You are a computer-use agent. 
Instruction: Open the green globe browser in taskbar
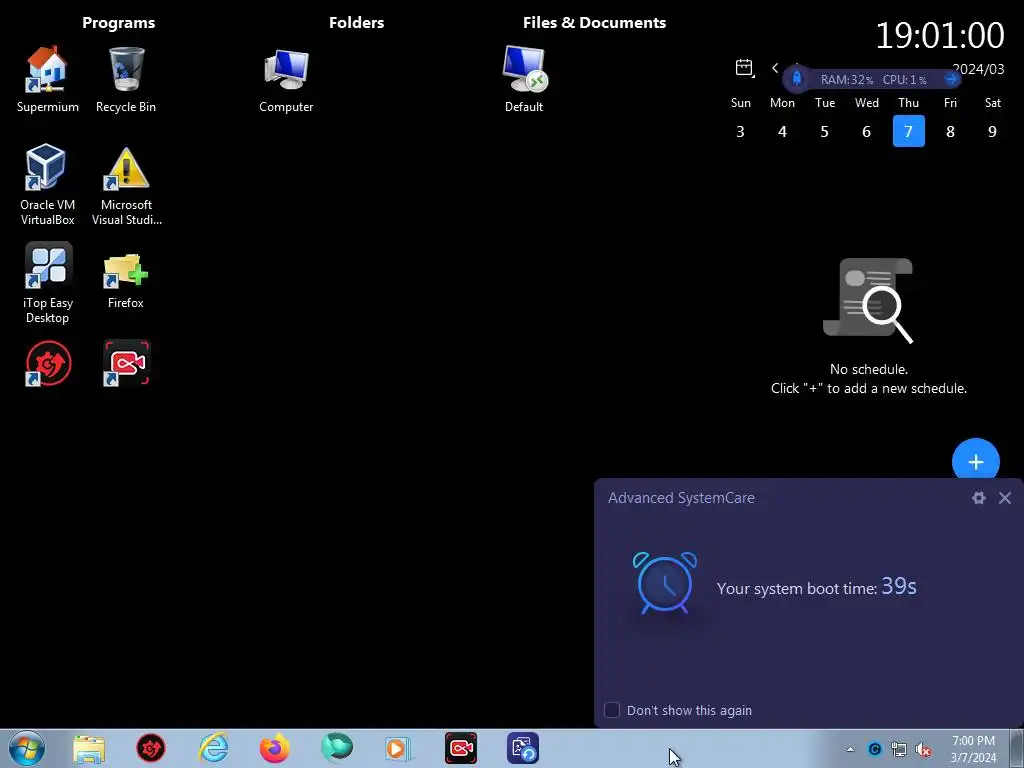[x=337, y=748]
